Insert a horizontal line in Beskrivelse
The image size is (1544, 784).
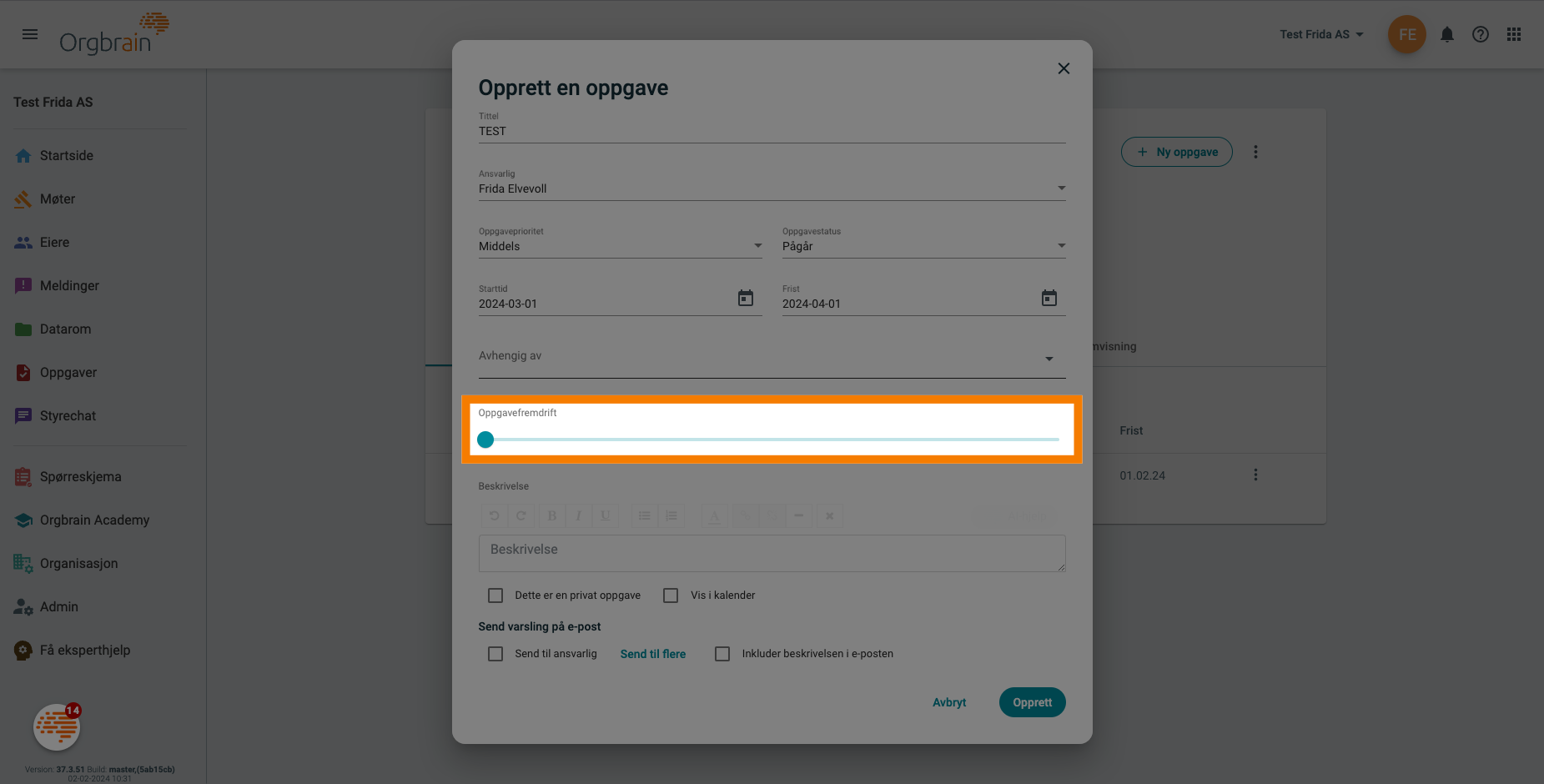(799, 515)
